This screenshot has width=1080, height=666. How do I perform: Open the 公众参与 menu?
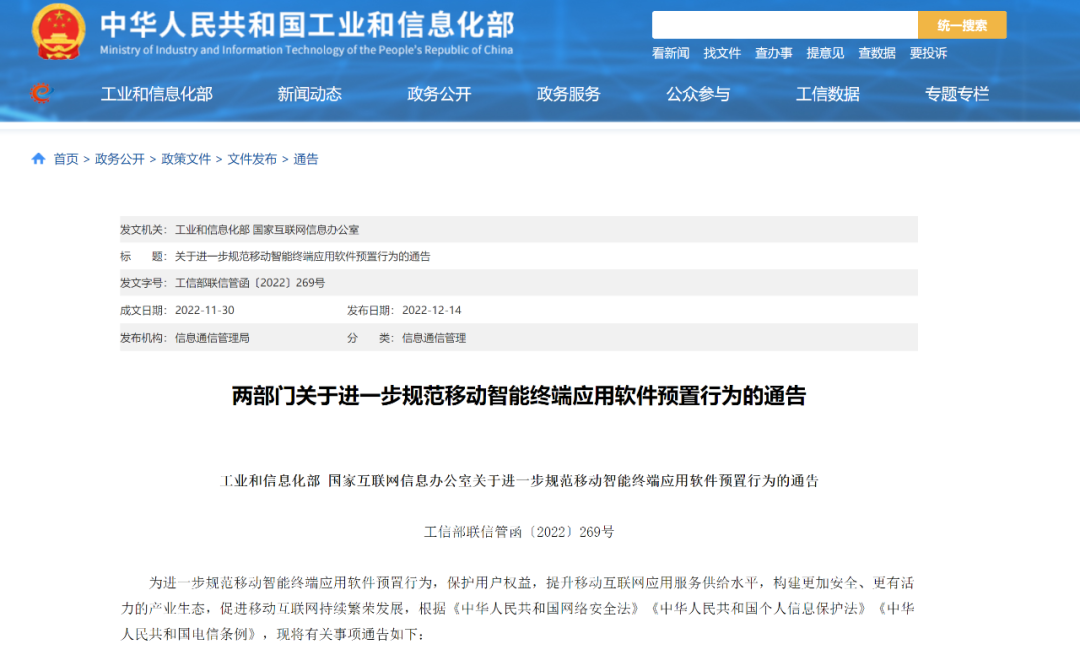click(698, 94)
